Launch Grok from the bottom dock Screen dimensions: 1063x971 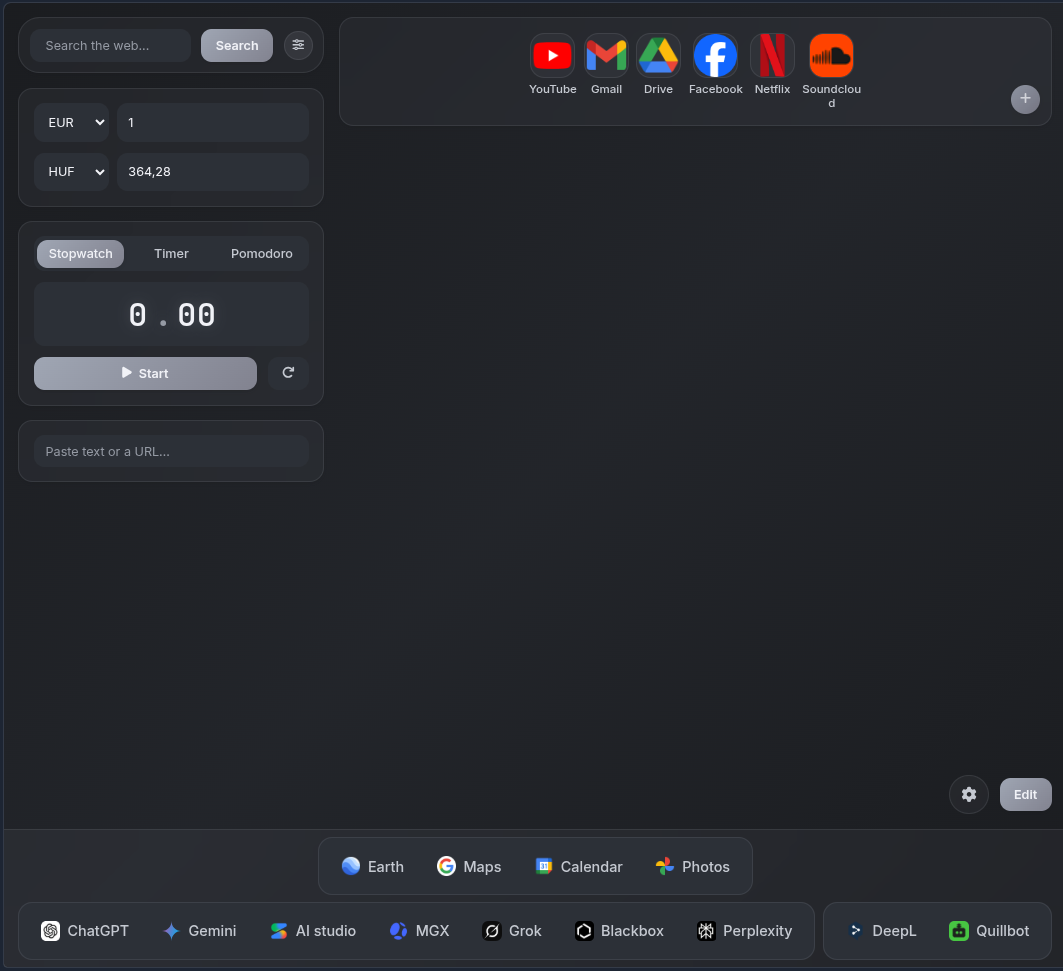(x=512, y=931)
